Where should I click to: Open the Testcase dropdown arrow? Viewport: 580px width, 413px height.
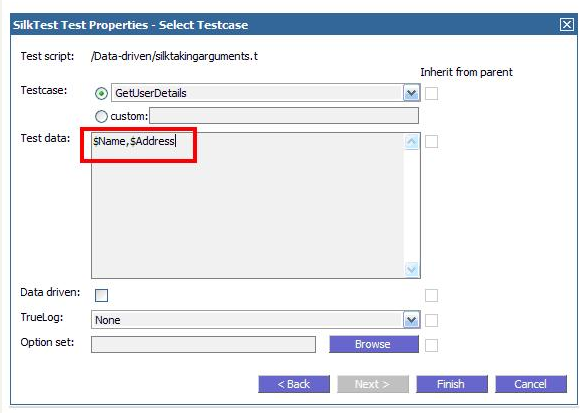tap(411, 93)
